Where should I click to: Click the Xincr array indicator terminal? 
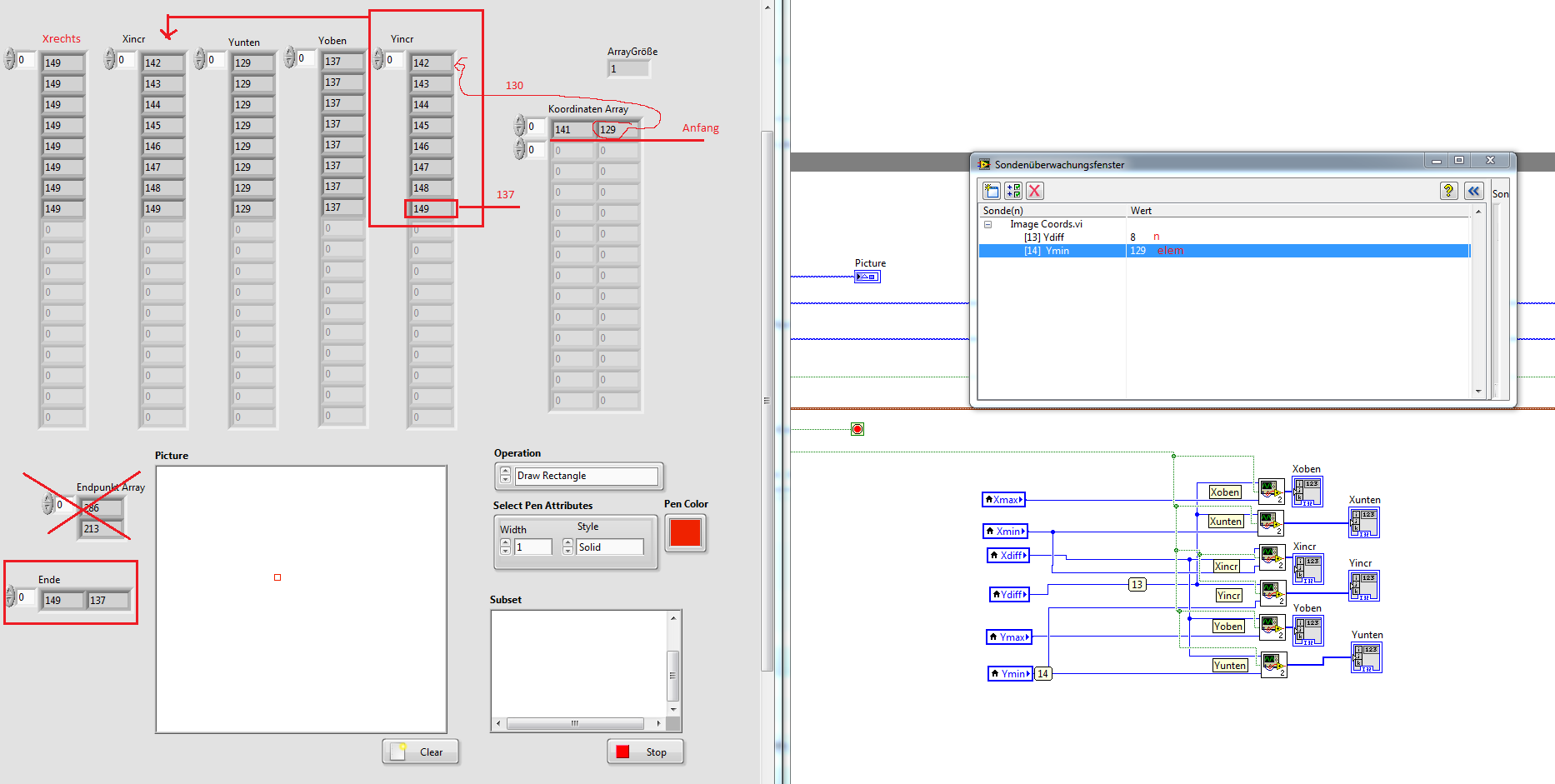coord(1307,569)
